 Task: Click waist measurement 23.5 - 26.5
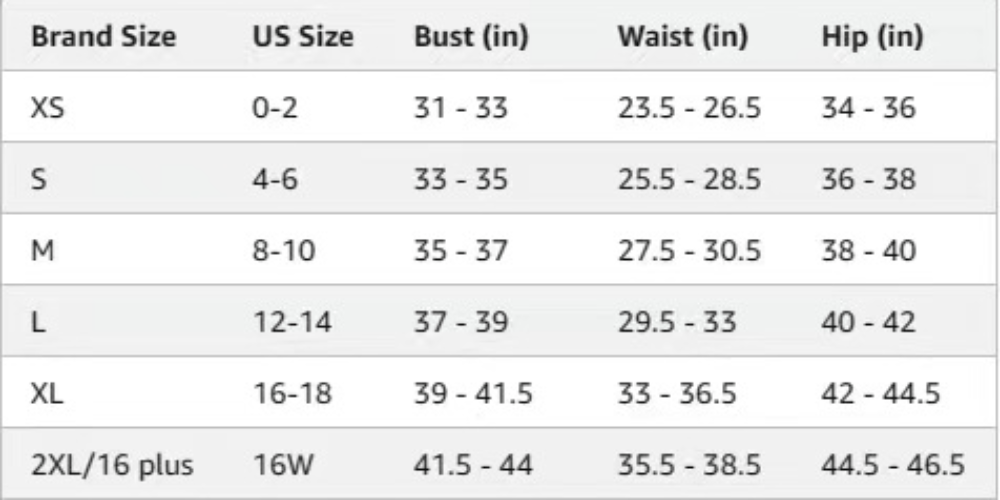689,108
